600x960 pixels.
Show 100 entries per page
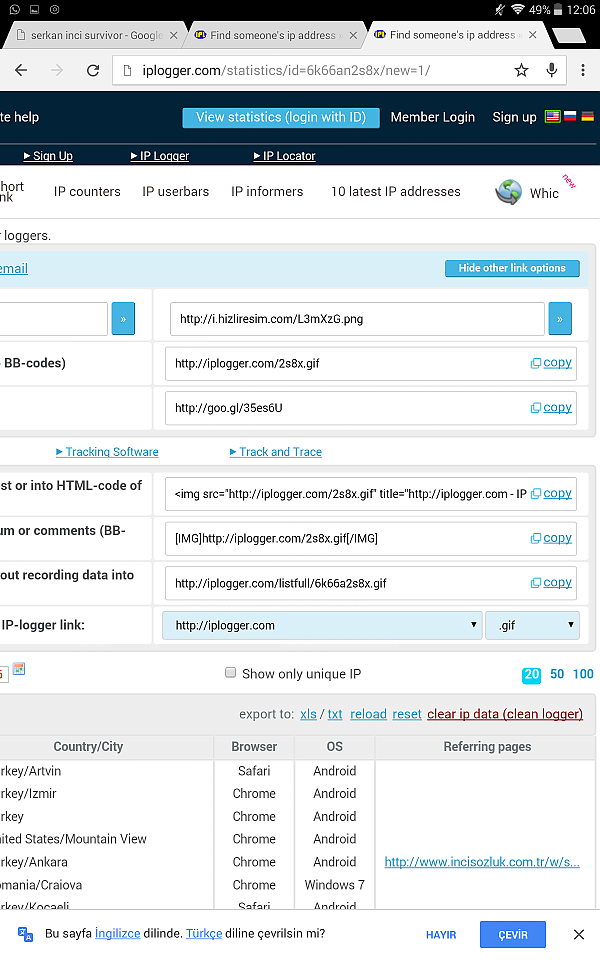click(x=583, y=674)
